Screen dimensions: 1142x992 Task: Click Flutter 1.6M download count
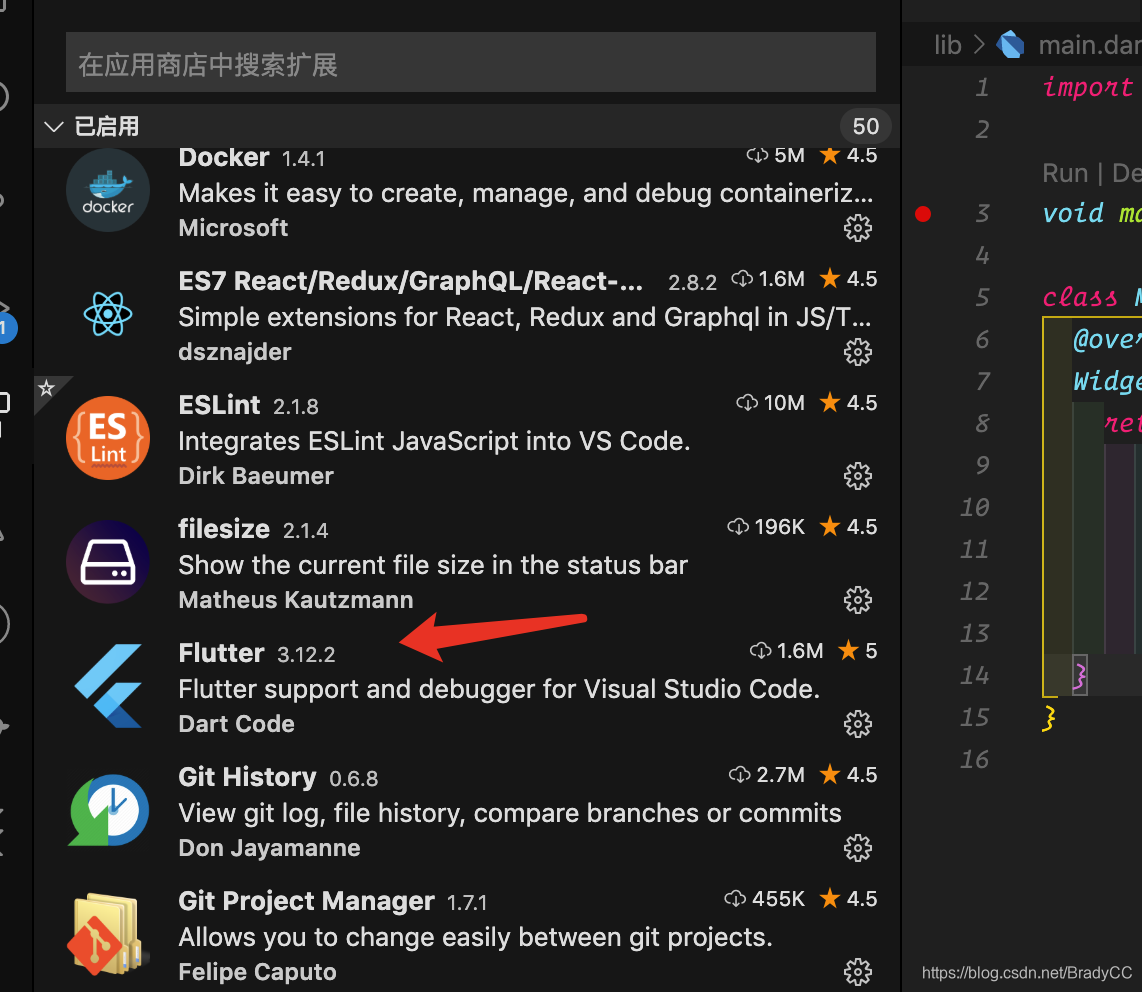coord(787,650)
